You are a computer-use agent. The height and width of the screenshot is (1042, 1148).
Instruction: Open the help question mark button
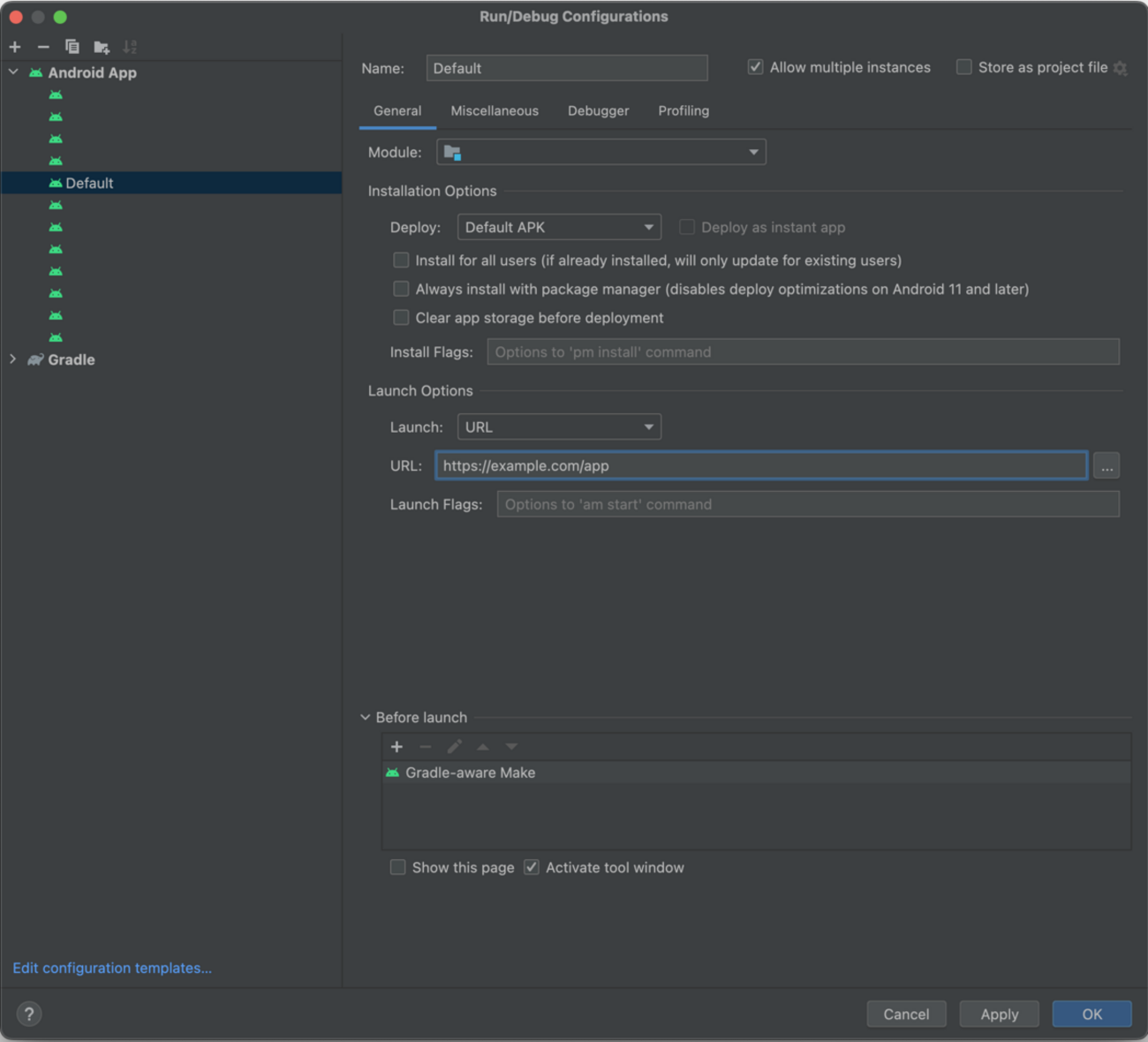click(x=29, y=1014)
